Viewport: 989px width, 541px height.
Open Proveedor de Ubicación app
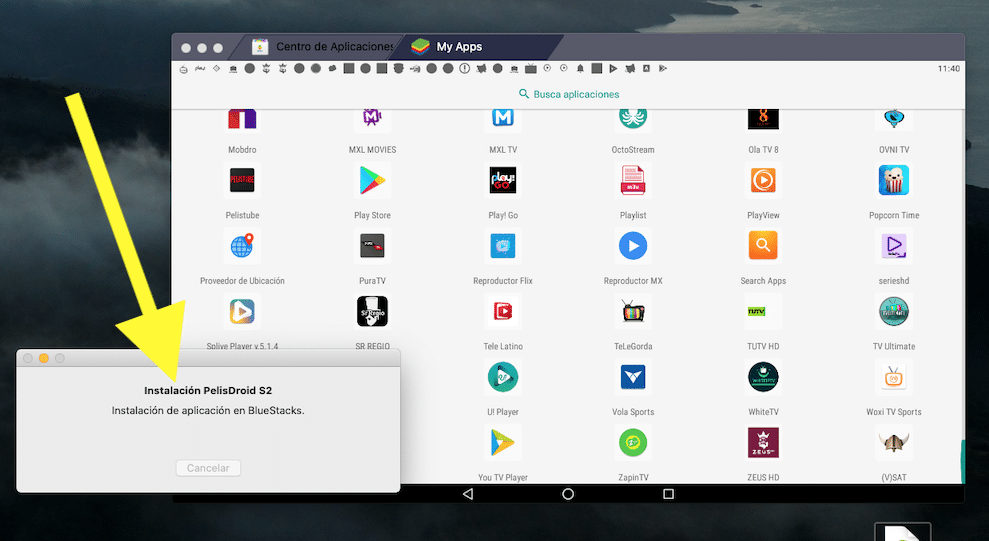coord(242,246)
